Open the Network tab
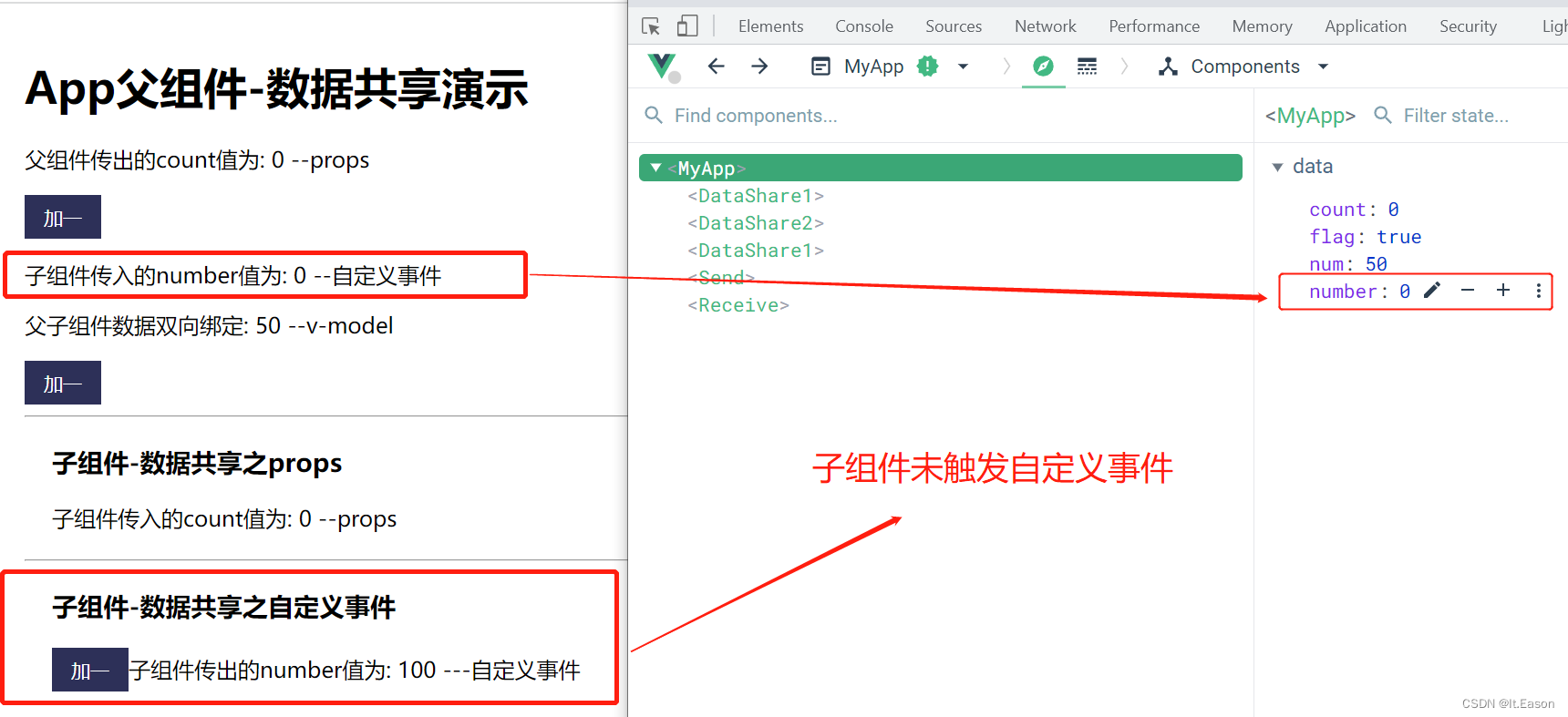The image size is (1568, 717). point(1046,26)
